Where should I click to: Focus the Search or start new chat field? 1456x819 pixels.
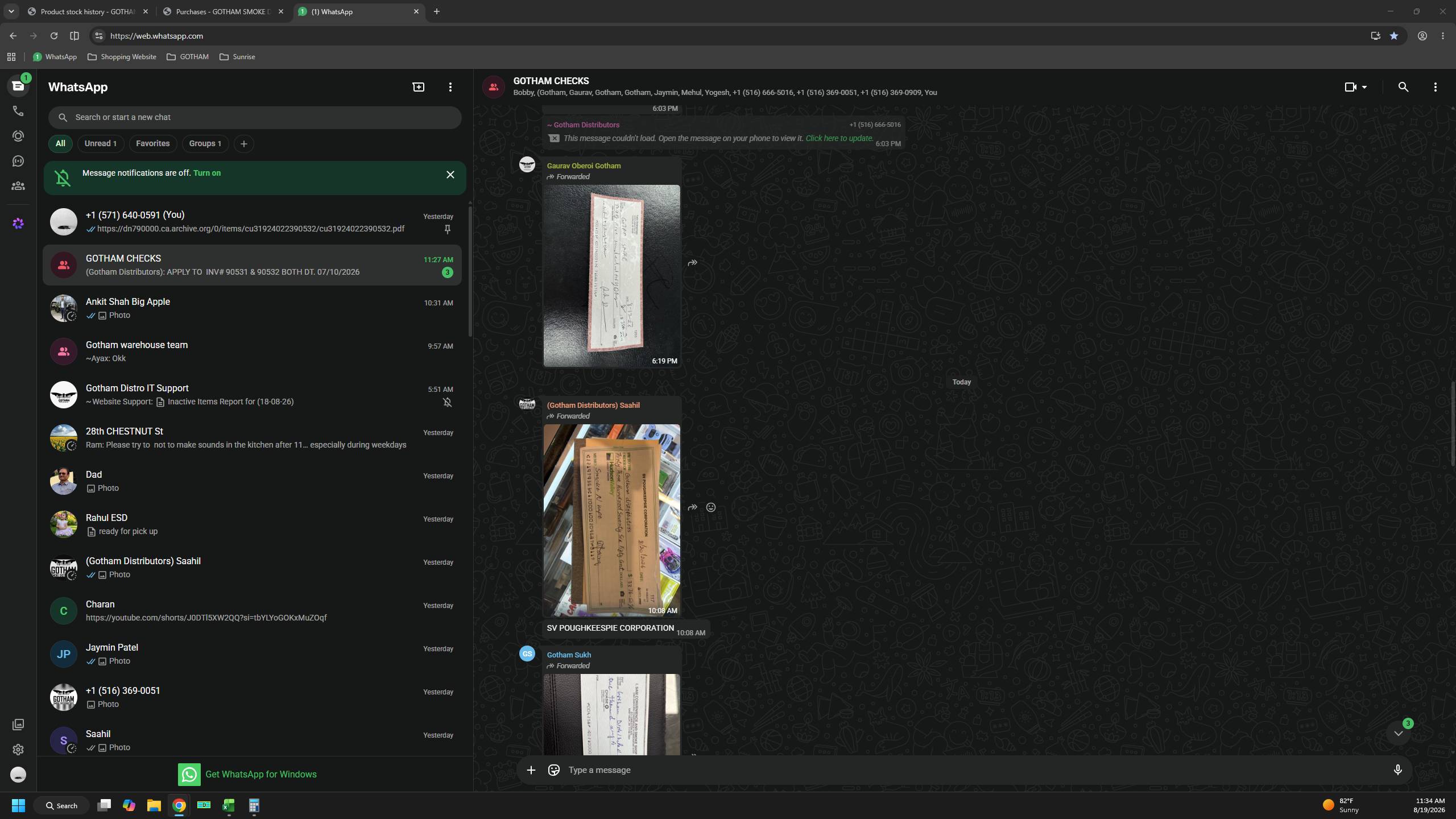(x=255, y=117)
